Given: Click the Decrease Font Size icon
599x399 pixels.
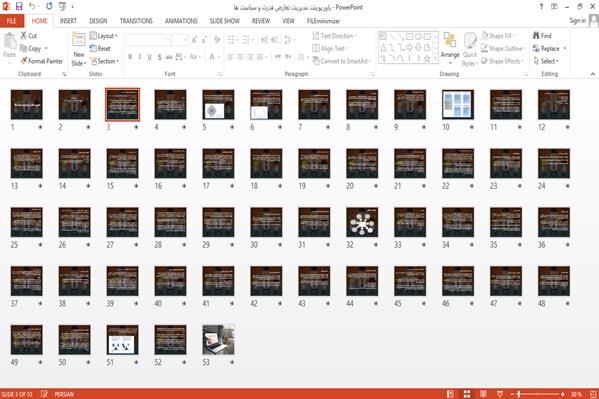Looking at the screenshot, I should [x=204, y=40].
